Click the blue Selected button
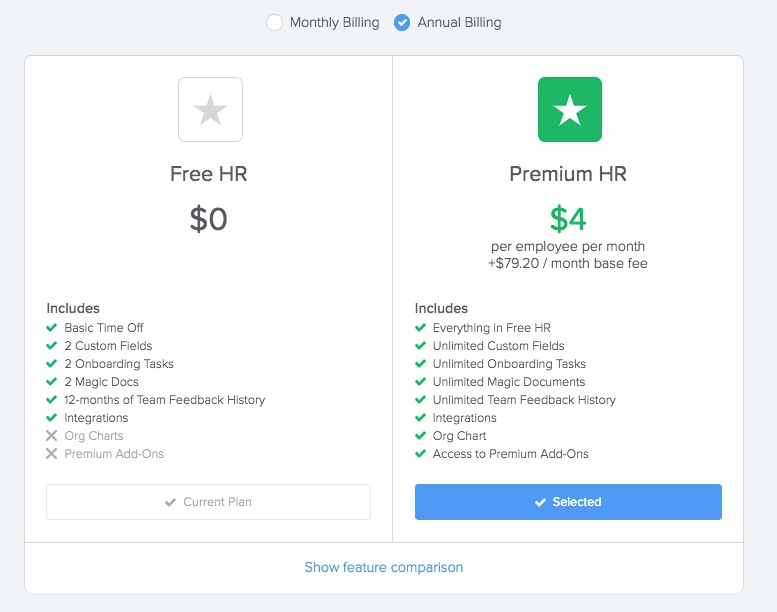This screenshot has width=777, height=612. pyautogui.click(x=568, y=502)
